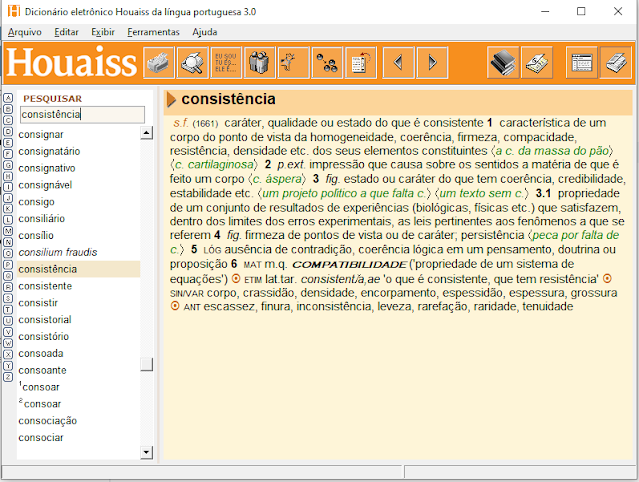Image resolution: width=639 pixels, height=482 pixels.
Task: Select 'consignativo' in the word list
Action: click(x=47, y=168)
